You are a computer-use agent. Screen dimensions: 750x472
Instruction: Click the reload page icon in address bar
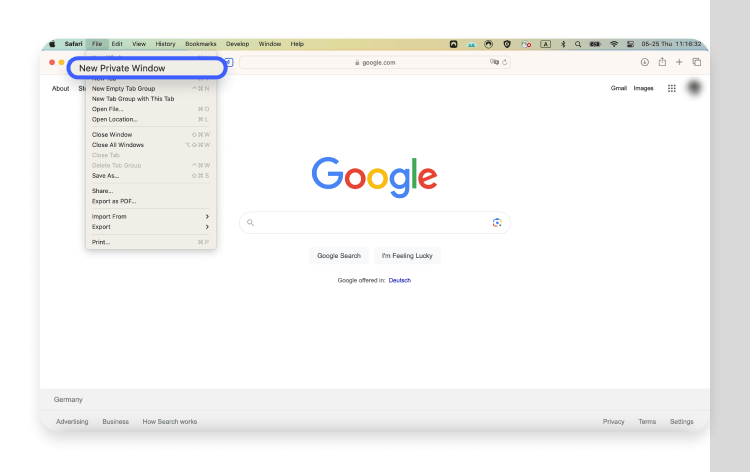(x=505, y=62)
